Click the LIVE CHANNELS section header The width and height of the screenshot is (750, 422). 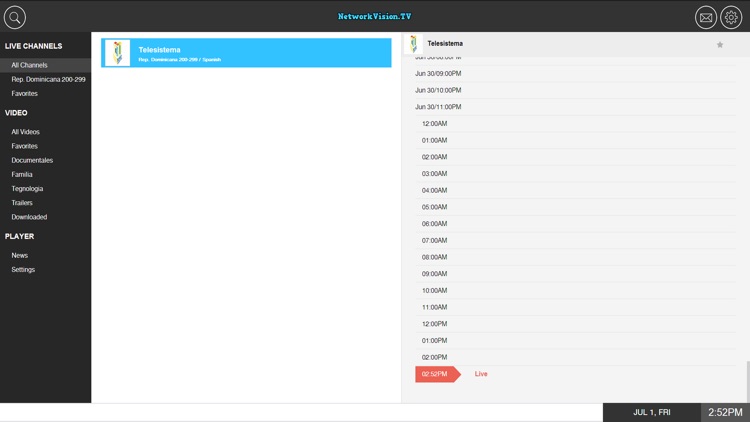coord(33,46)
